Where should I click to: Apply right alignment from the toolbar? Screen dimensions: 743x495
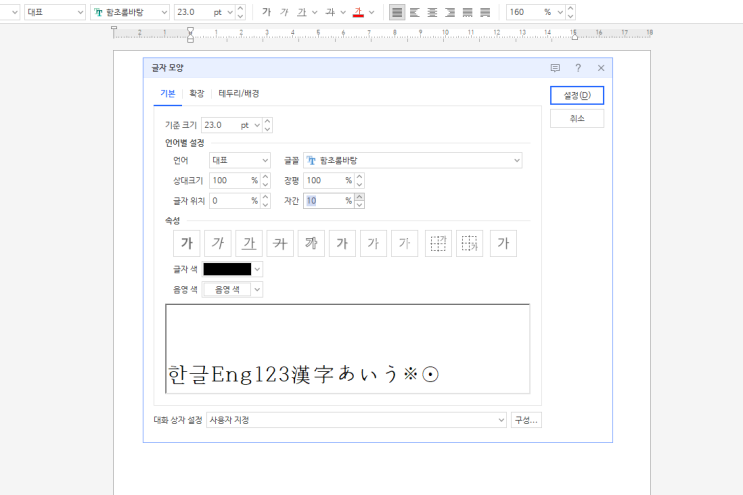[450, 12]
